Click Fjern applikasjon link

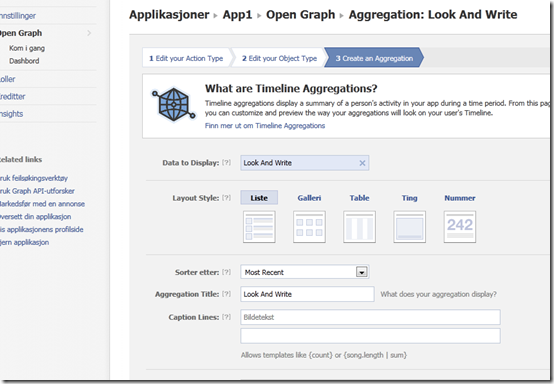tap(24, 242)
